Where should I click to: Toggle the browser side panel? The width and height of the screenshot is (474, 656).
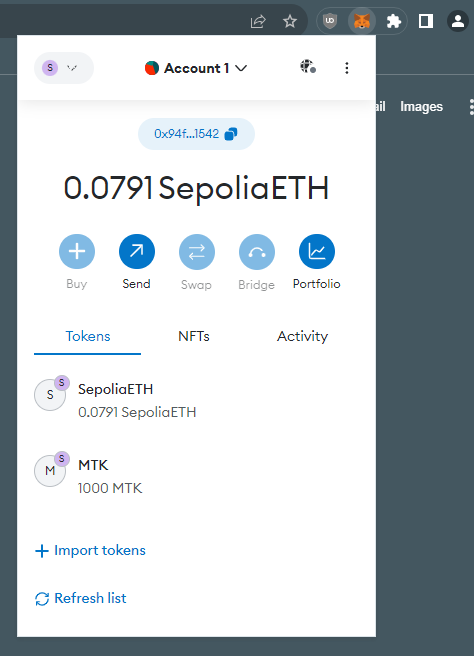click(426, 21)
